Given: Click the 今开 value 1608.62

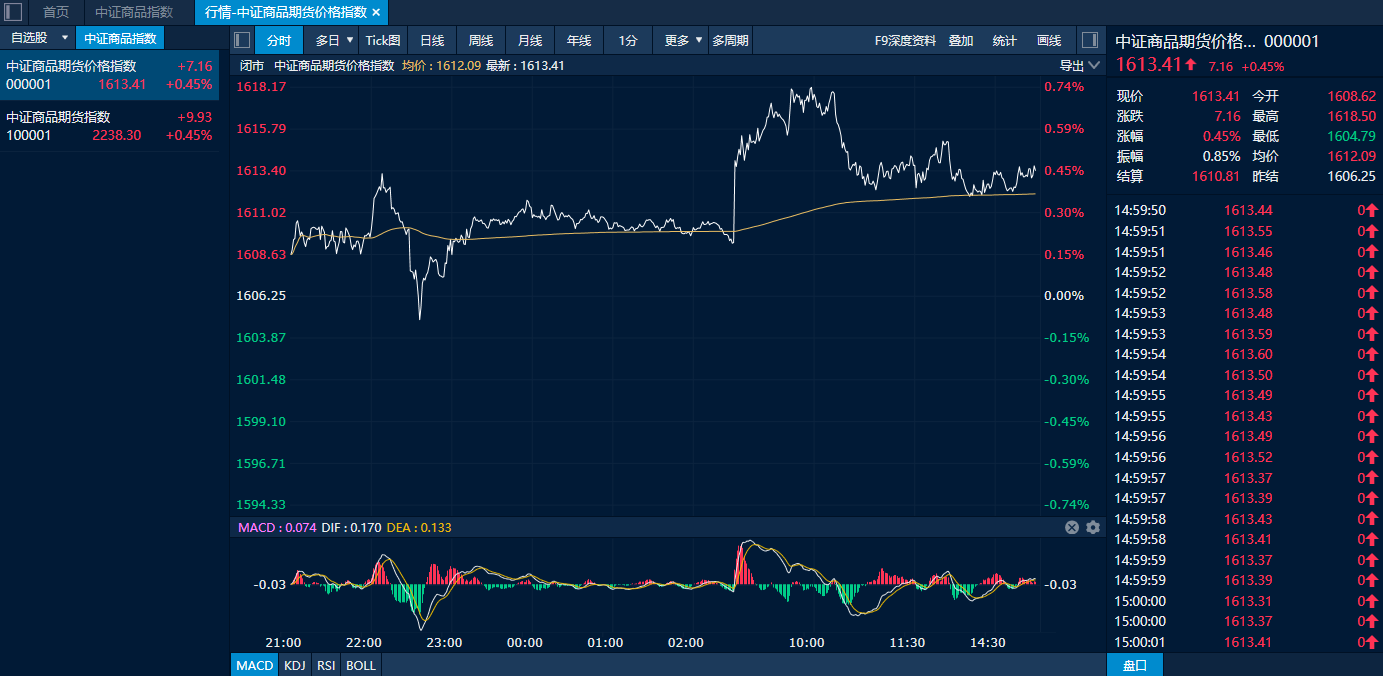Looking at the screenshot, I should [1352, 96].
